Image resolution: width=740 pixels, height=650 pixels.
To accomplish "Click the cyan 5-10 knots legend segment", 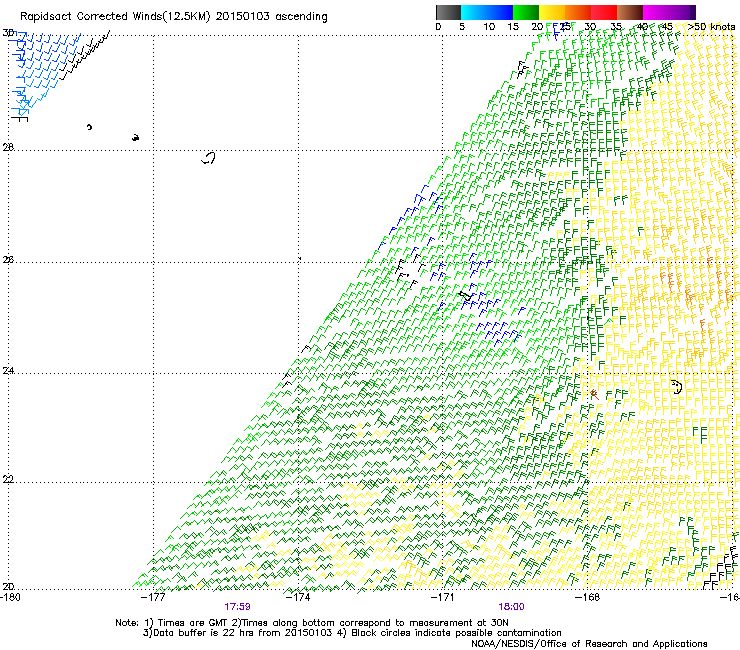I will point(474,12).
